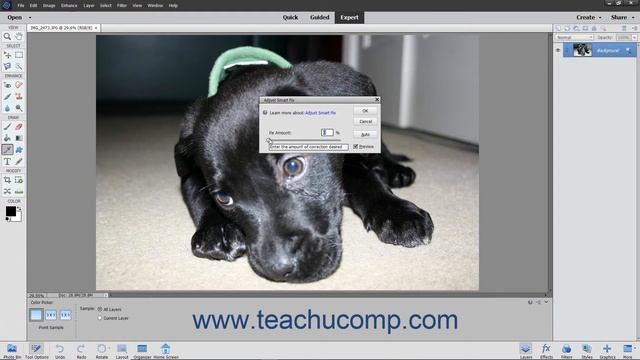Expand the Rotate options arrow

[109, 348]
